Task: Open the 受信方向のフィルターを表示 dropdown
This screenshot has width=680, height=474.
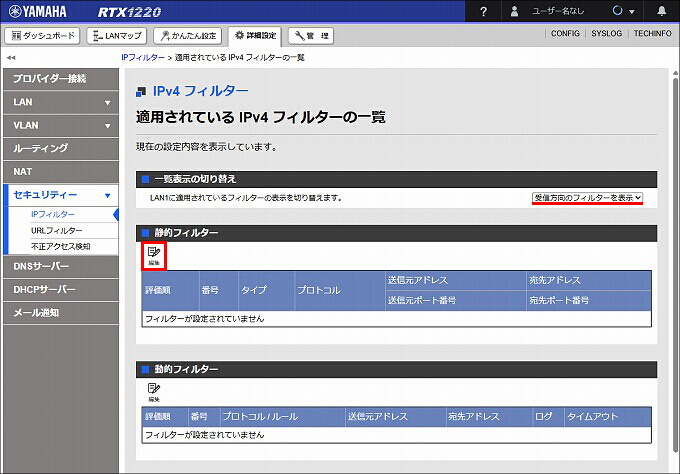Action: [x=587, y=198]
